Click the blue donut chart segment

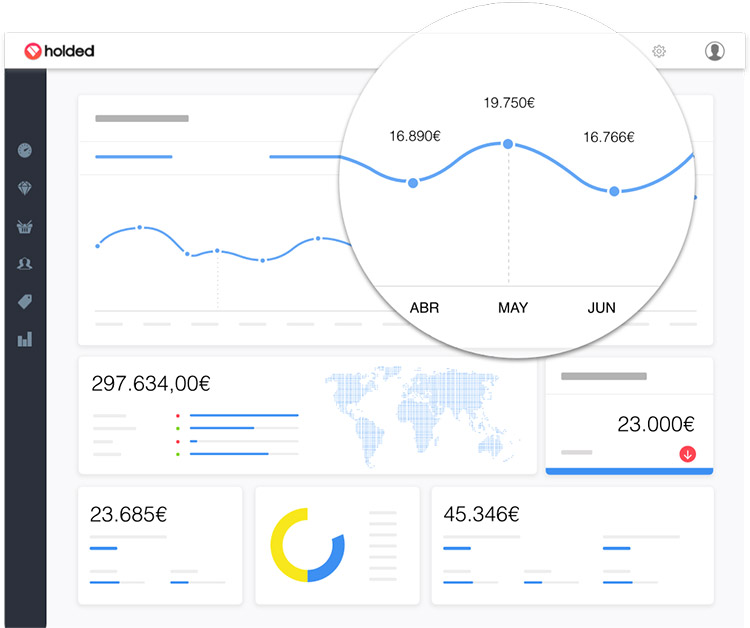click(333, 562)
